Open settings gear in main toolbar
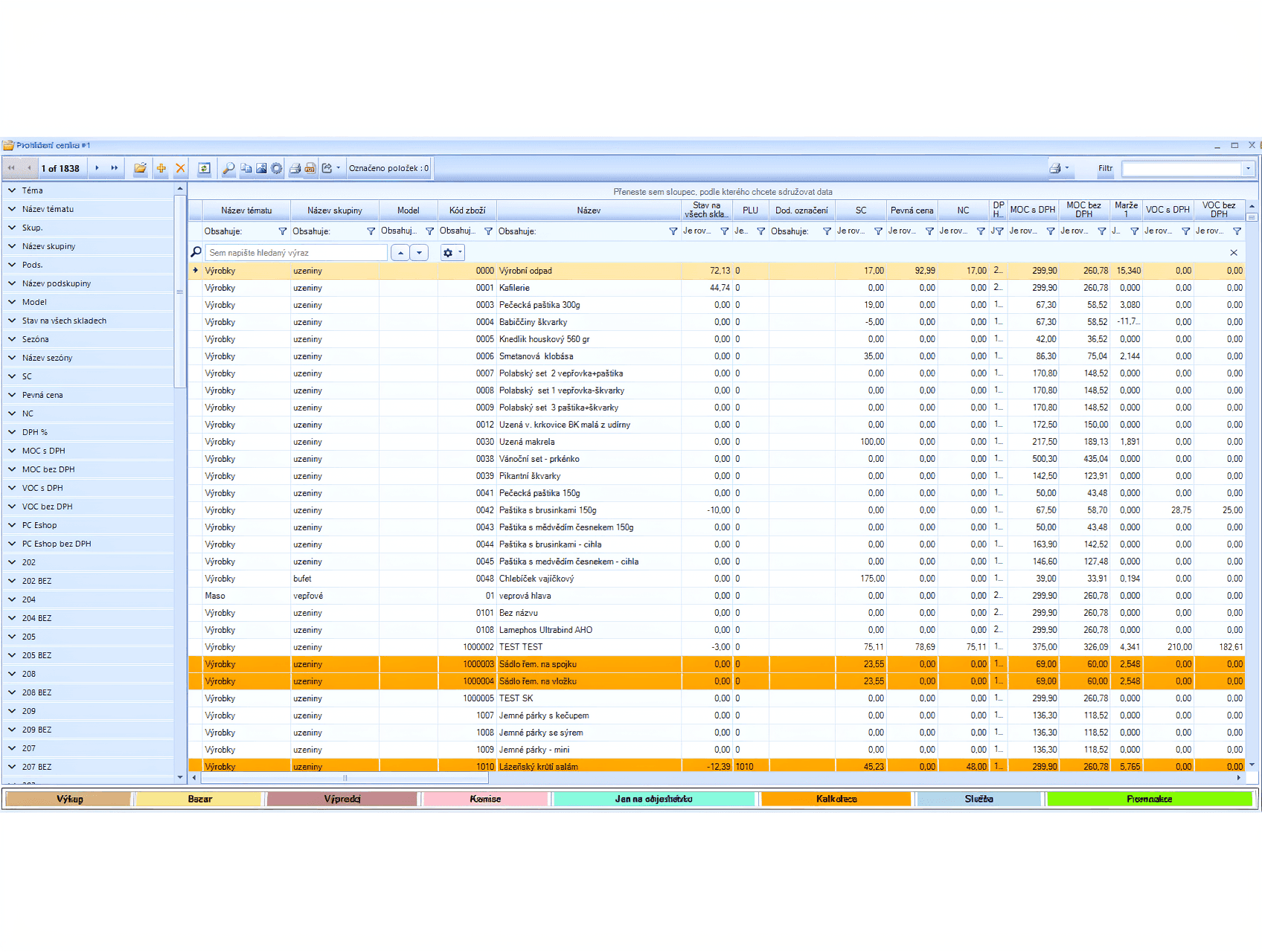Viewport: 1262px width, 952px height. (277, 168)
